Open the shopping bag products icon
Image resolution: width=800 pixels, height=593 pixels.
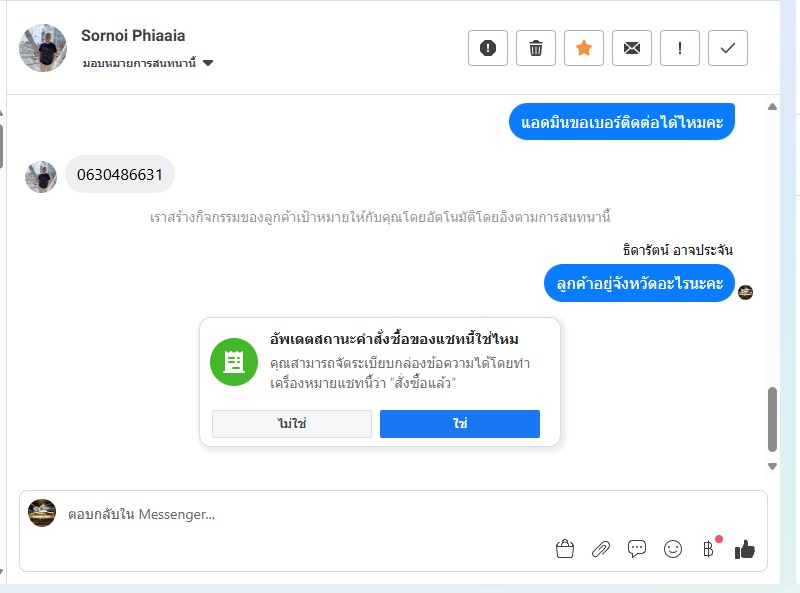coord(565,549)
